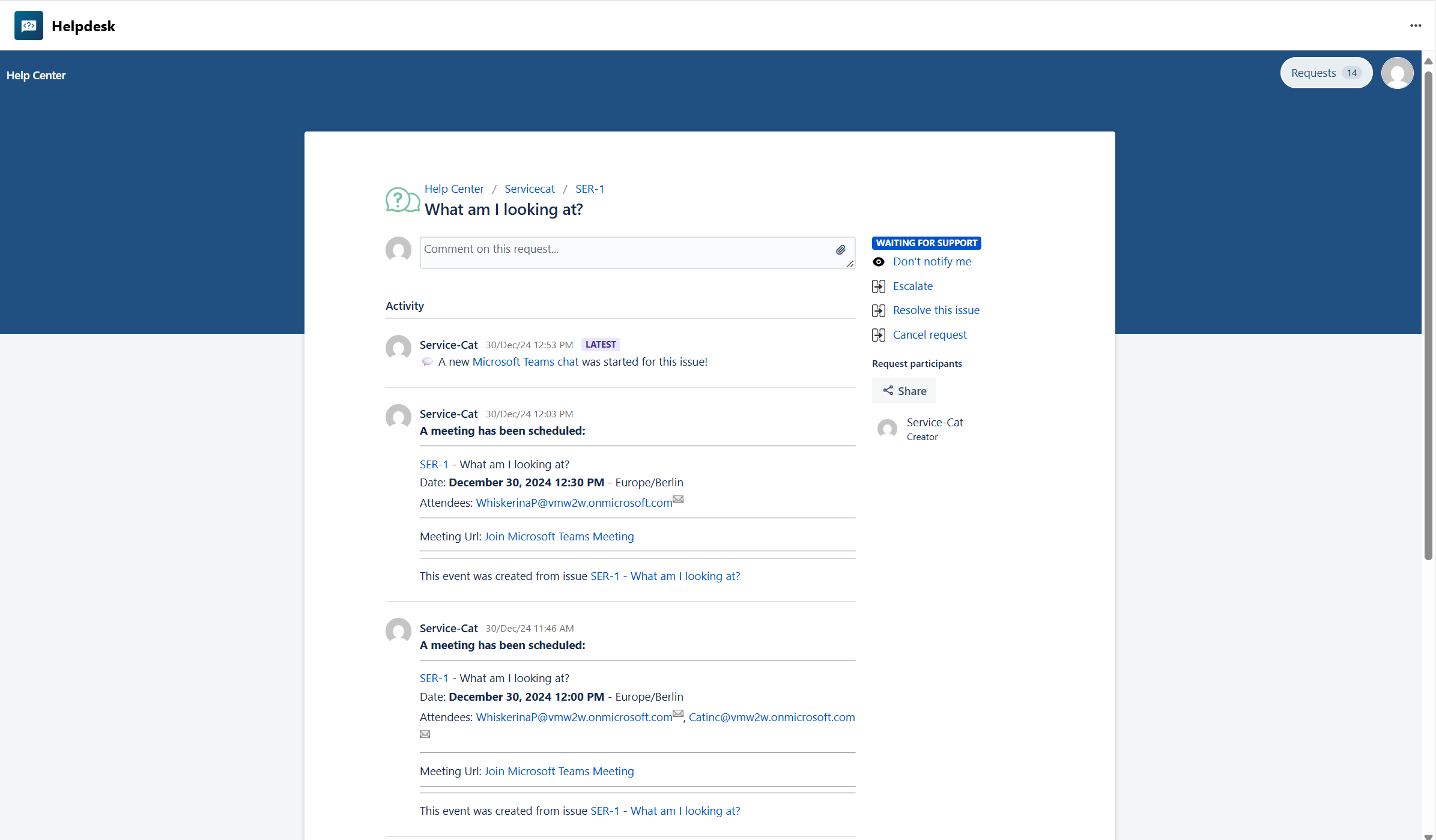Click the question-mark request type icon
The width and height of the screenshot is (1436, 840).
401,199
